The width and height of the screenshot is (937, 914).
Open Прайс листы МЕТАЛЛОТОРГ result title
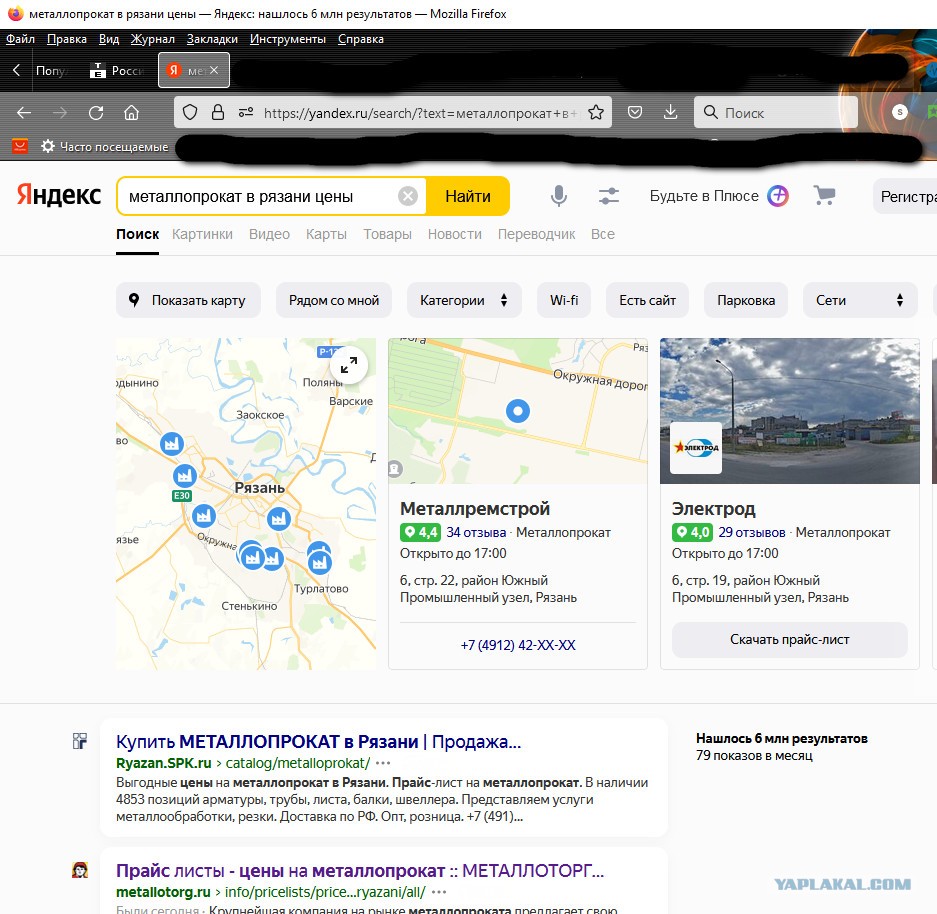360,870
